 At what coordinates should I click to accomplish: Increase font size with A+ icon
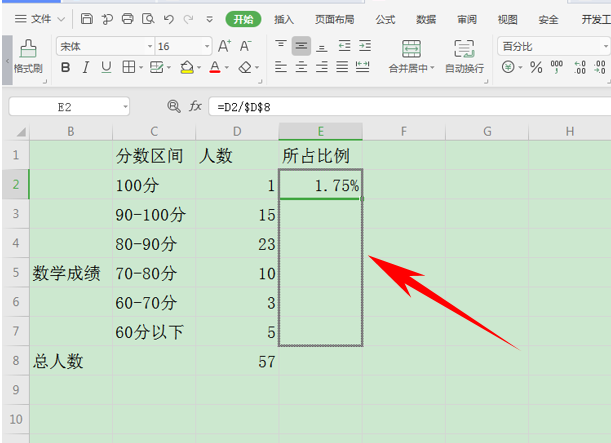click(224, 46)
